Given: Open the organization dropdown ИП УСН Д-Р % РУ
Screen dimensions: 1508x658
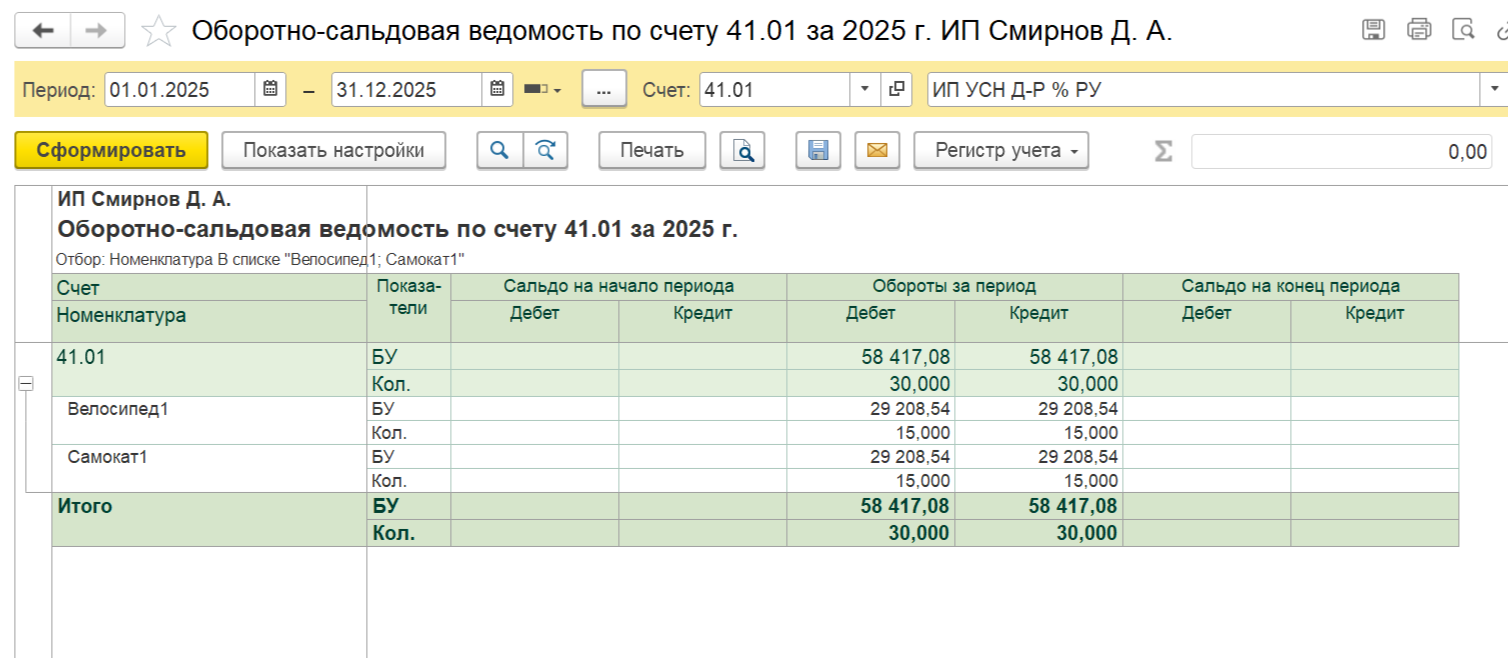Looking at the screenshot, I should [1495, 90].
